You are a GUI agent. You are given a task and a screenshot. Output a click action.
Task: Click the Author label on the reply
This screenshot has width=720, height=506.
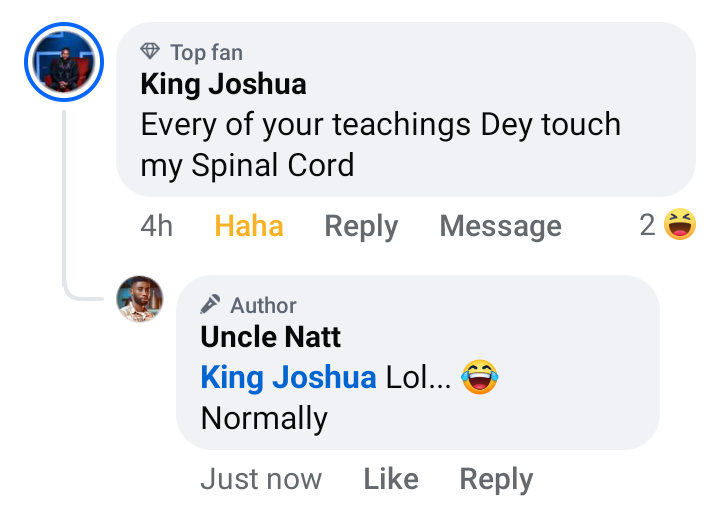coord(263,305)
